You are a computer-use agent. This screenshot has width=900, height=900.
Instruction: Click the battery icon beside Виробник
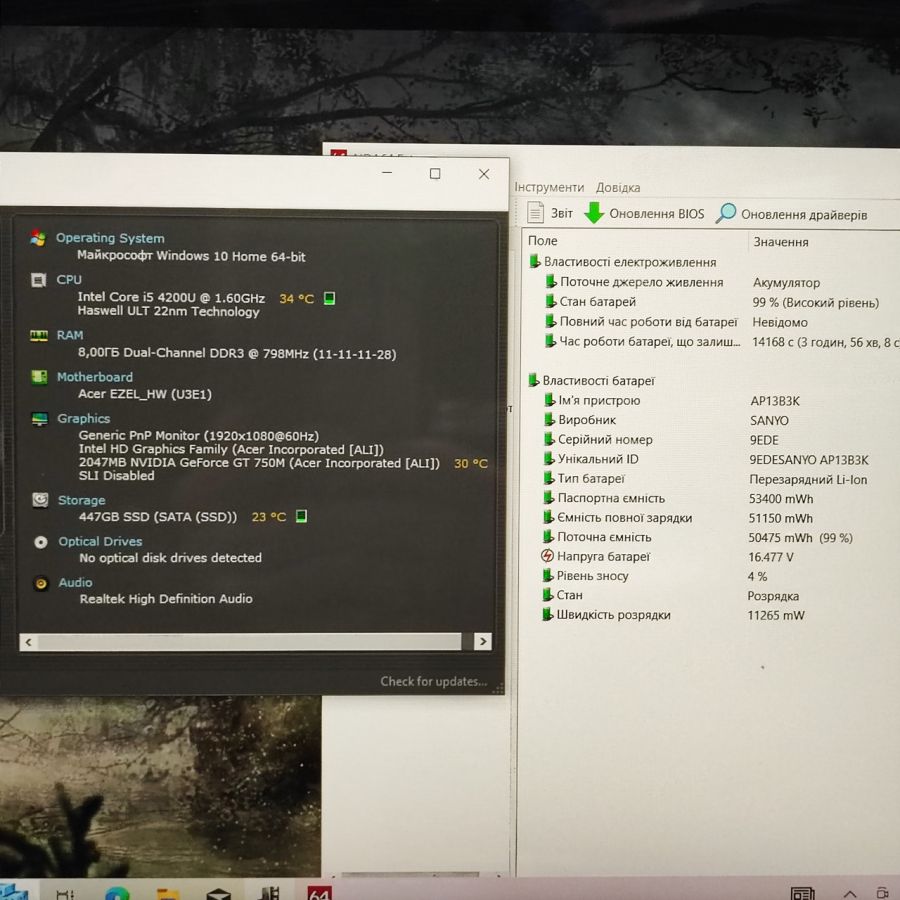[x=549, y=419]
